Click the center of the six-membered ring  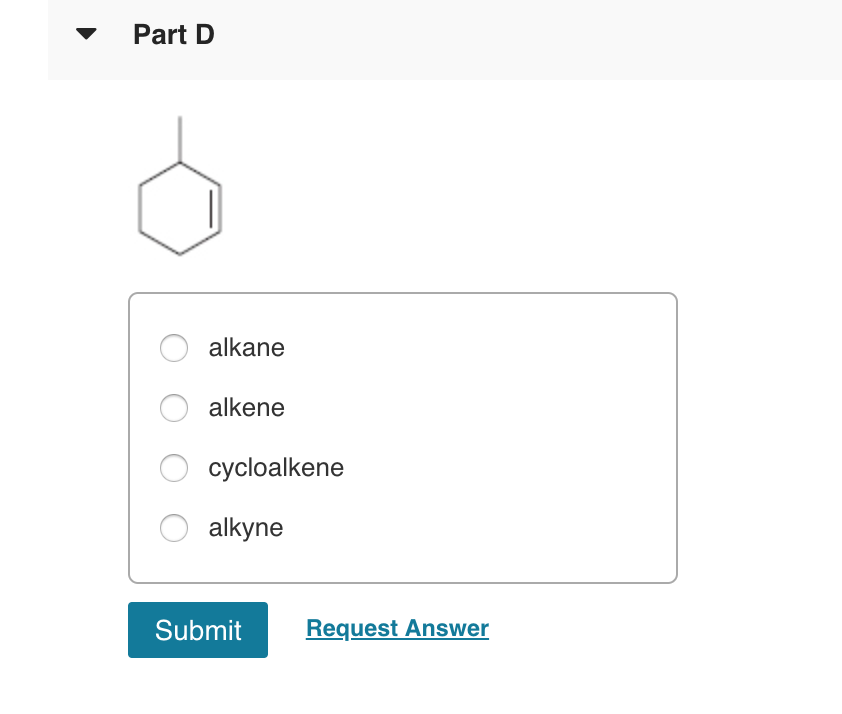[180, 209]
